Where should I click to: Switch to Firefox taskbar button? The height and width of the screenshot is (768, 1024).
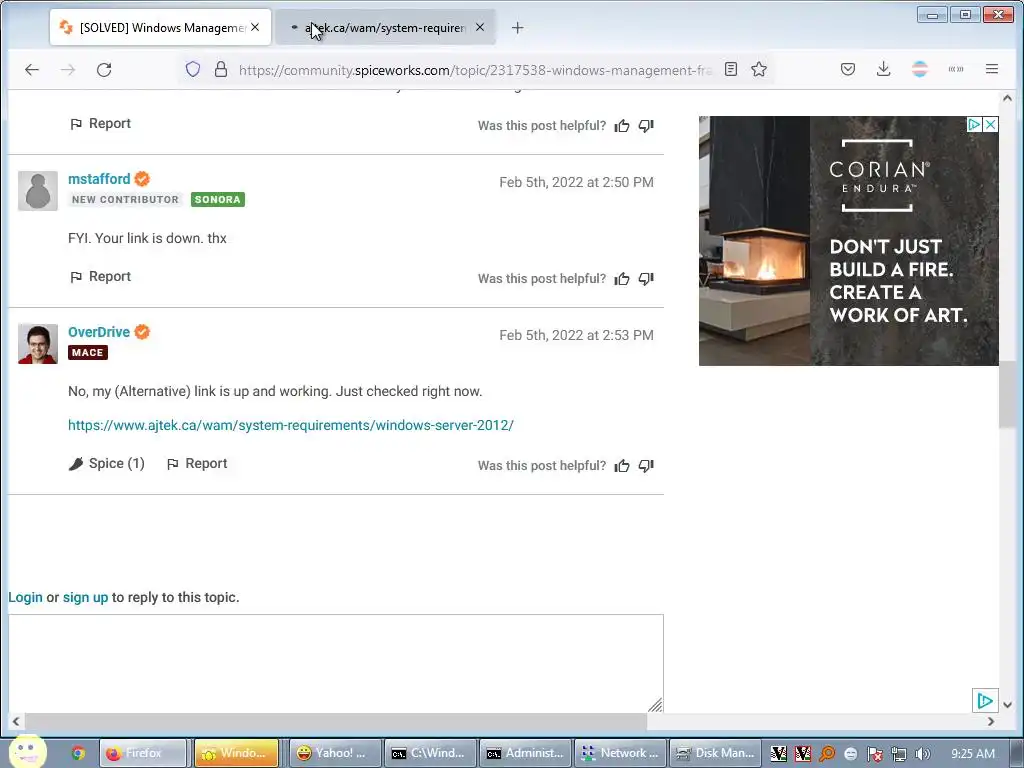pyautogui.click(x=143, y=753)
